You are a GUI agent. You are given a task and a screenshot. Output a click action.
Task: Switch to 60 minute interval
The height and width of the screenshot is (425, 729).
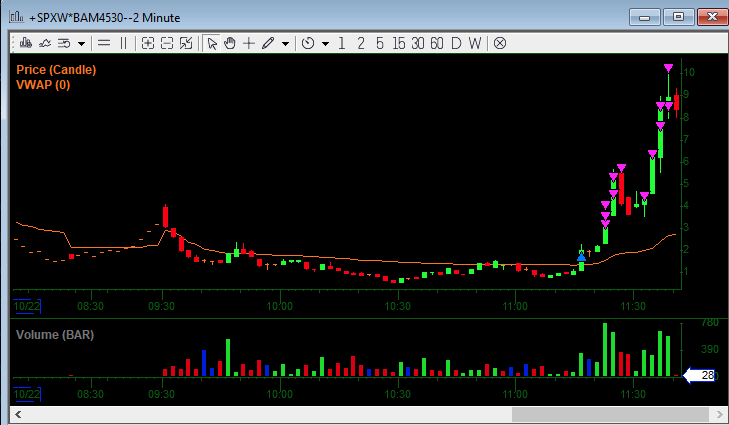click(437, 43)
